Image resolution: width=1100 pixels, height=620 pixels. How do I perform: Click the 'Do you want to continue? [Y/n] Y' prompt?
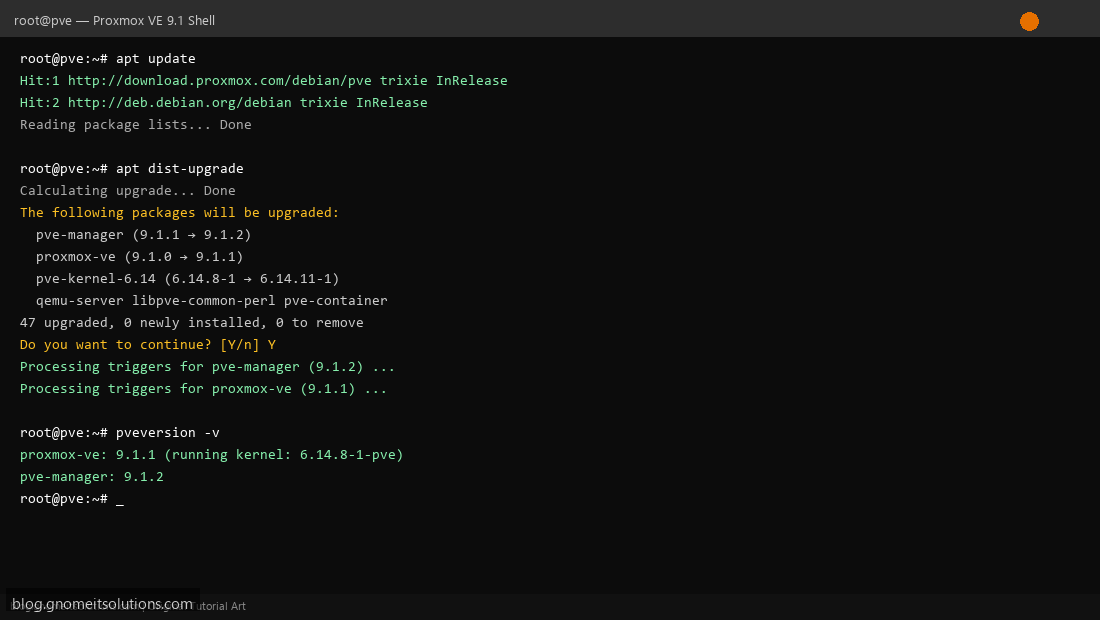tap(147, 344)
